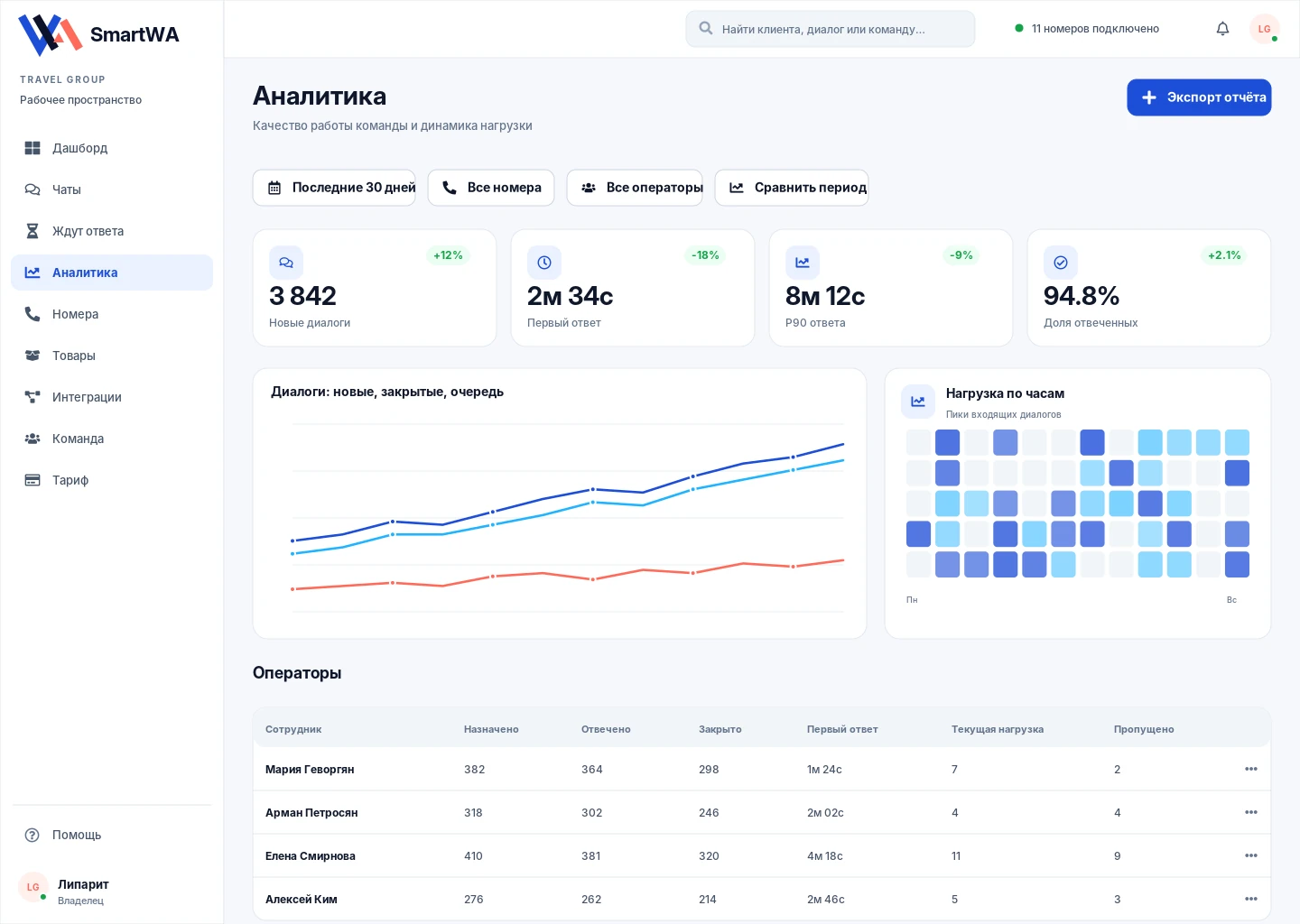The height and width of the screenshot is (924, 1300).
Task: Click the 4м 18с first response value
Action: point(825,856)
